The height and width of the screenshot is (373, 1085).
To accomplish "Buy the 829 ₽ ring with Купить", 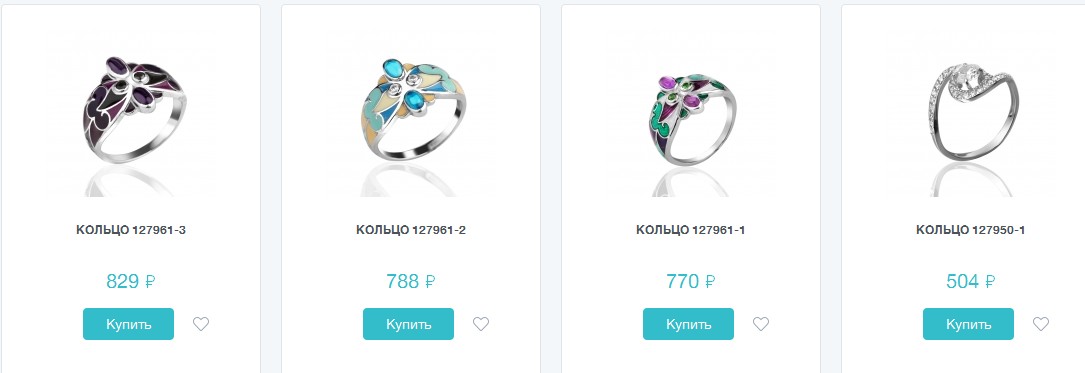I will coord(129,324).
